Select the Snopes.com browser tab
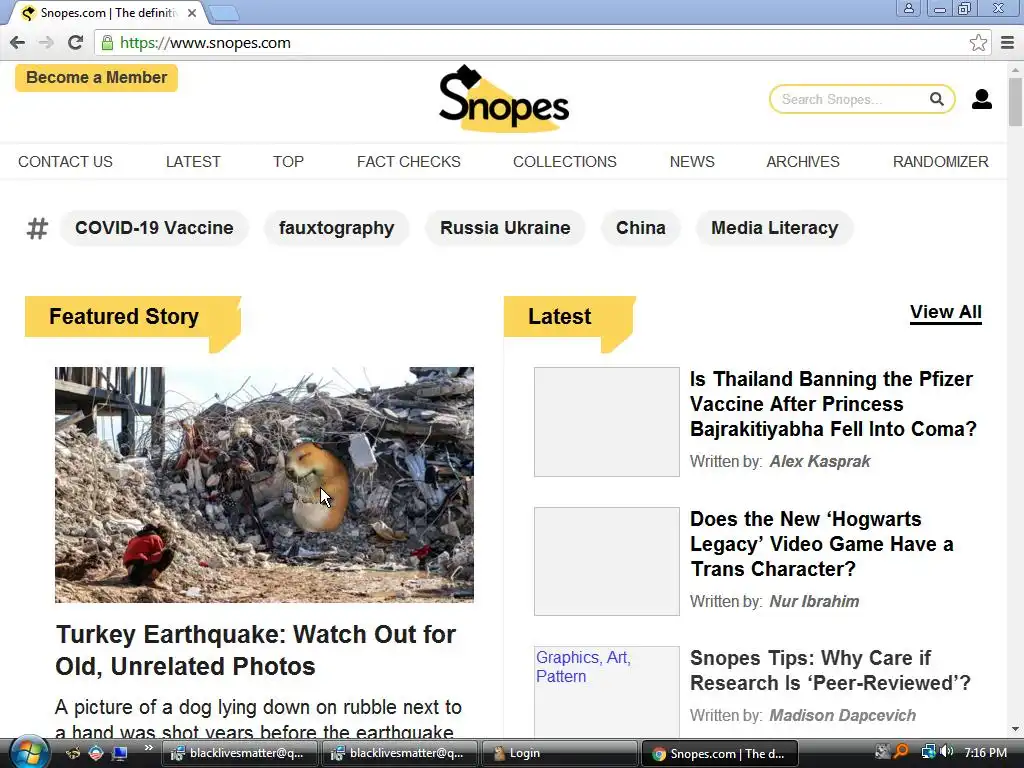Screen dimensions: 1024x768 click(108, 13)
